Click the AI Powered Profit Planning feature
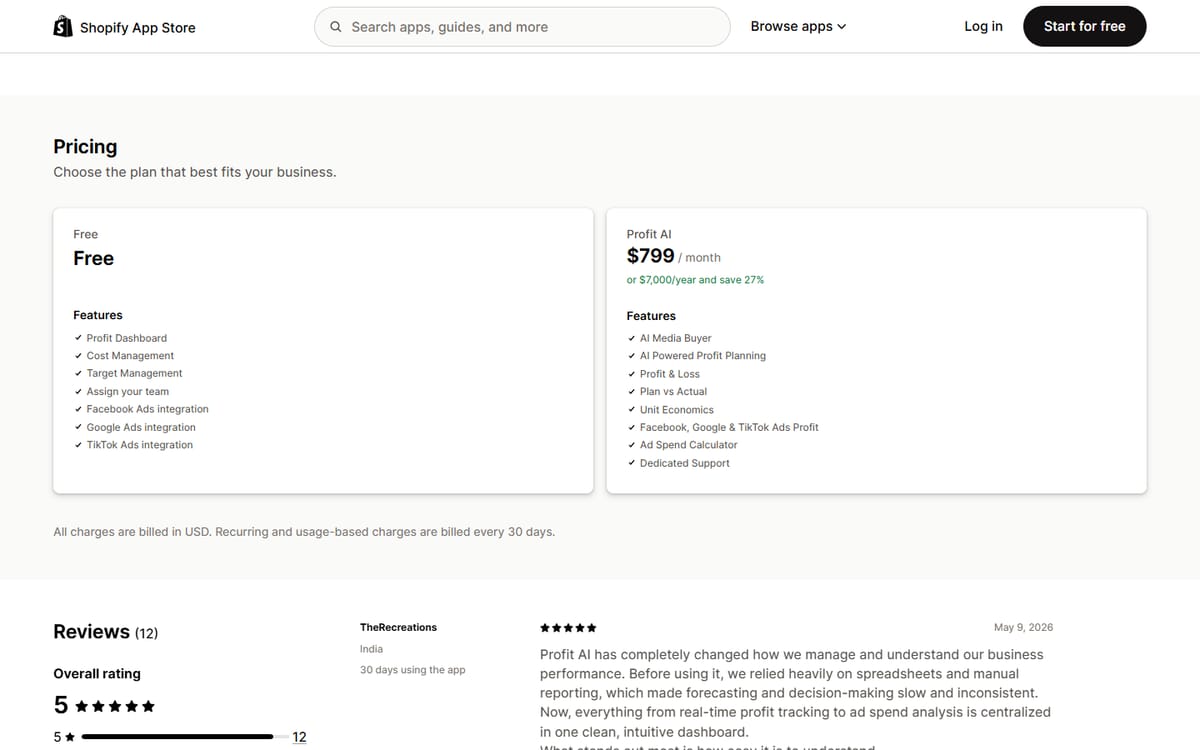1200x750 pixels. tap(702, 356)
